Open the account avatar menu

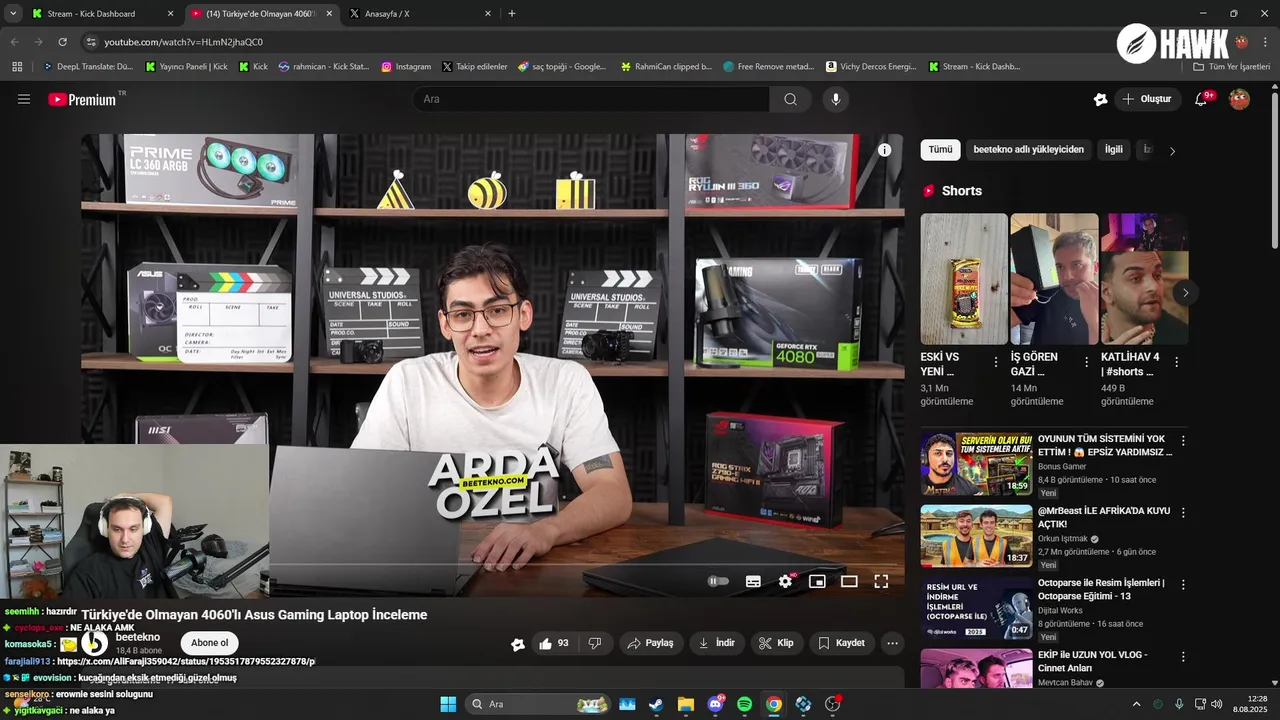1239,99
